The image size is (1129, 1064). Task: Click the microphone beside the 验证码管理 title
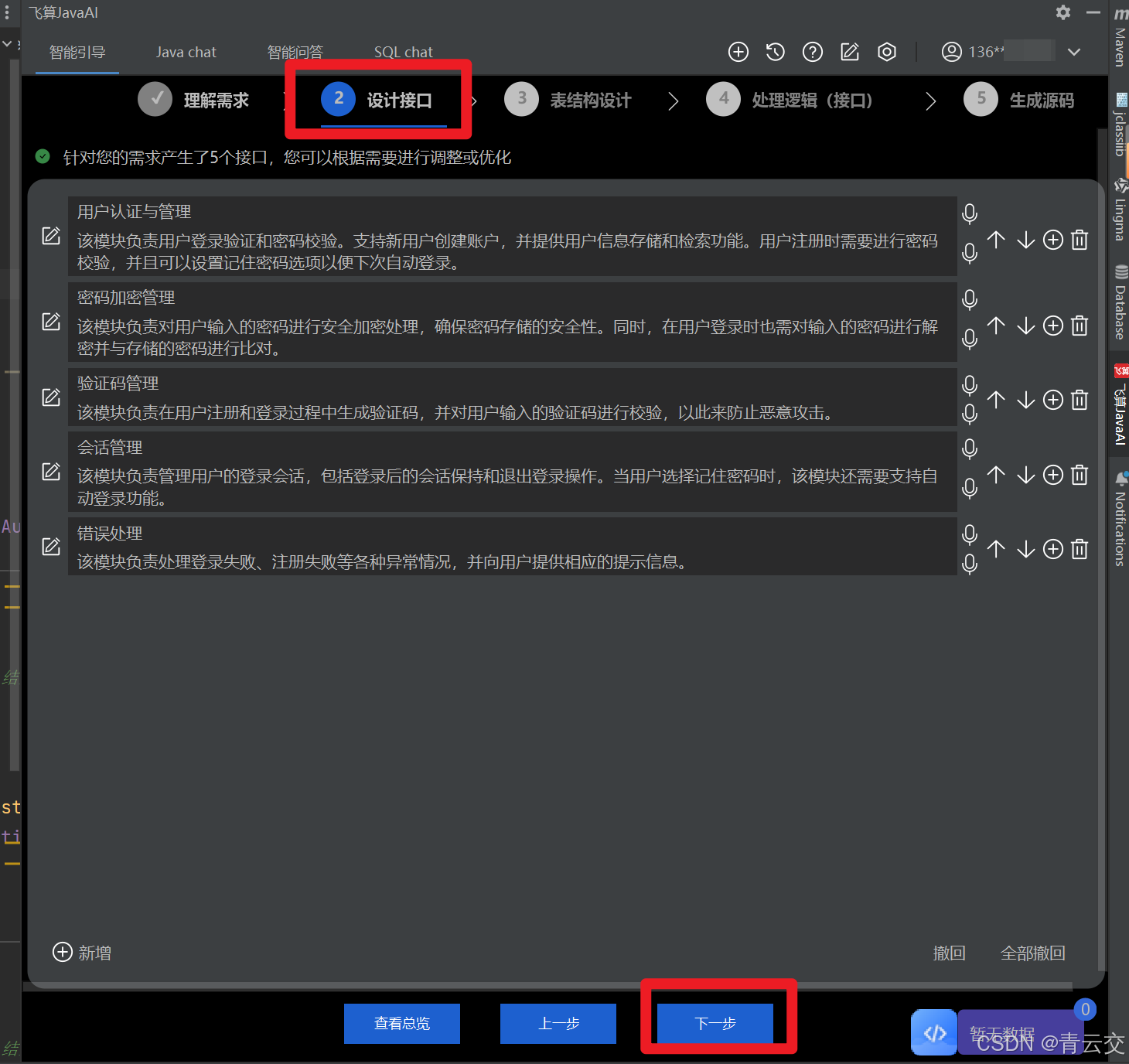click(x=970, y=385)
